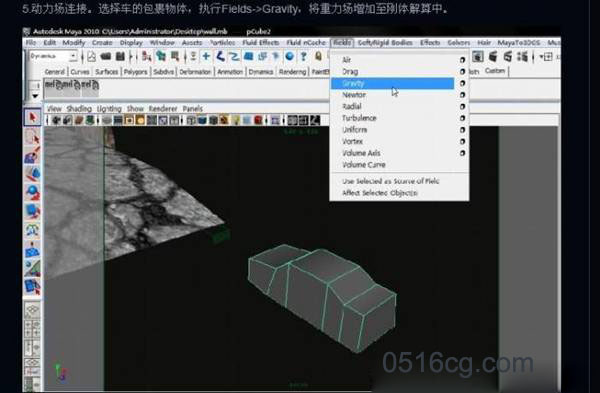Open the Soft/Rigid Bodies menu
This screenshot has height=393, width=600.
click(385, 42)
